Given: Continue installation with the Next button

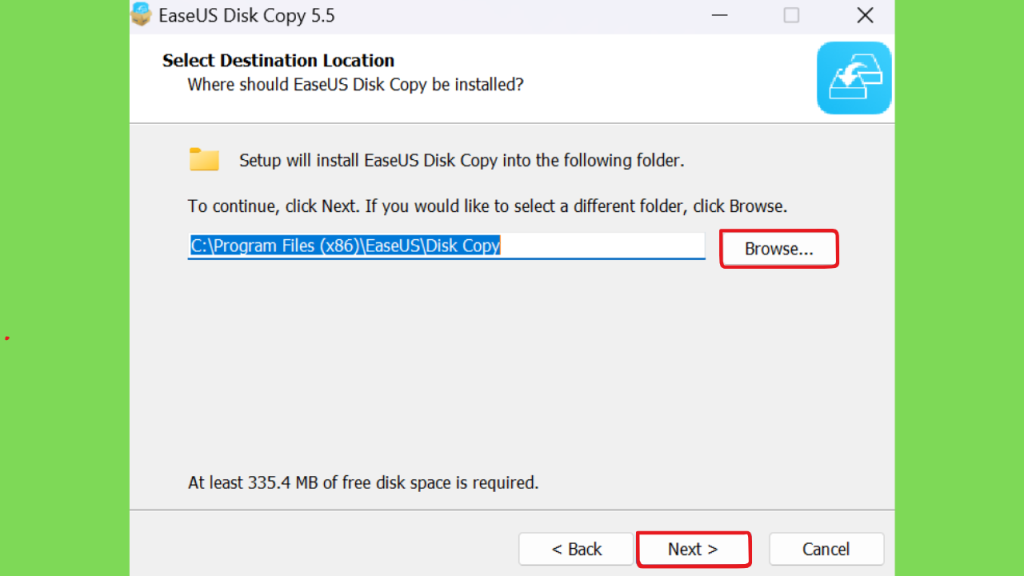Looking at the screenshot, I should tap(693, 549).
